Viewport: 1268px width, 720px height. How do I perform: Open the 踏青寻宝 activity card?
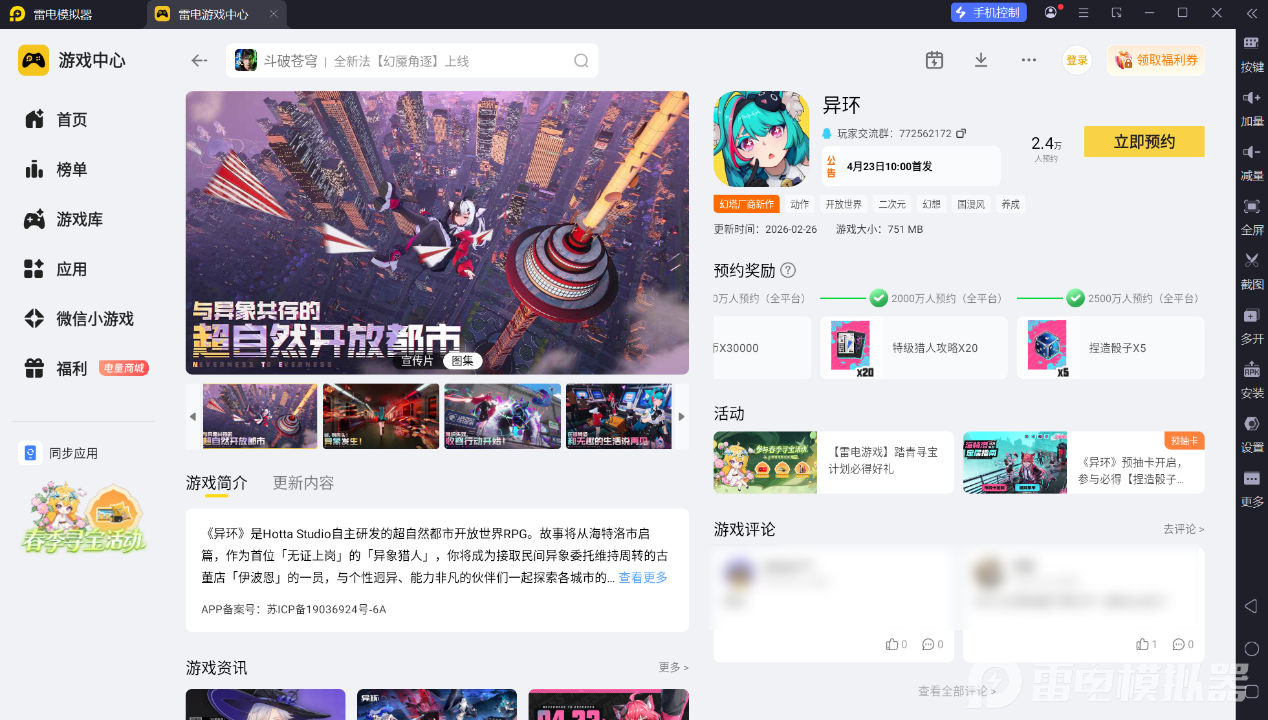833,463
